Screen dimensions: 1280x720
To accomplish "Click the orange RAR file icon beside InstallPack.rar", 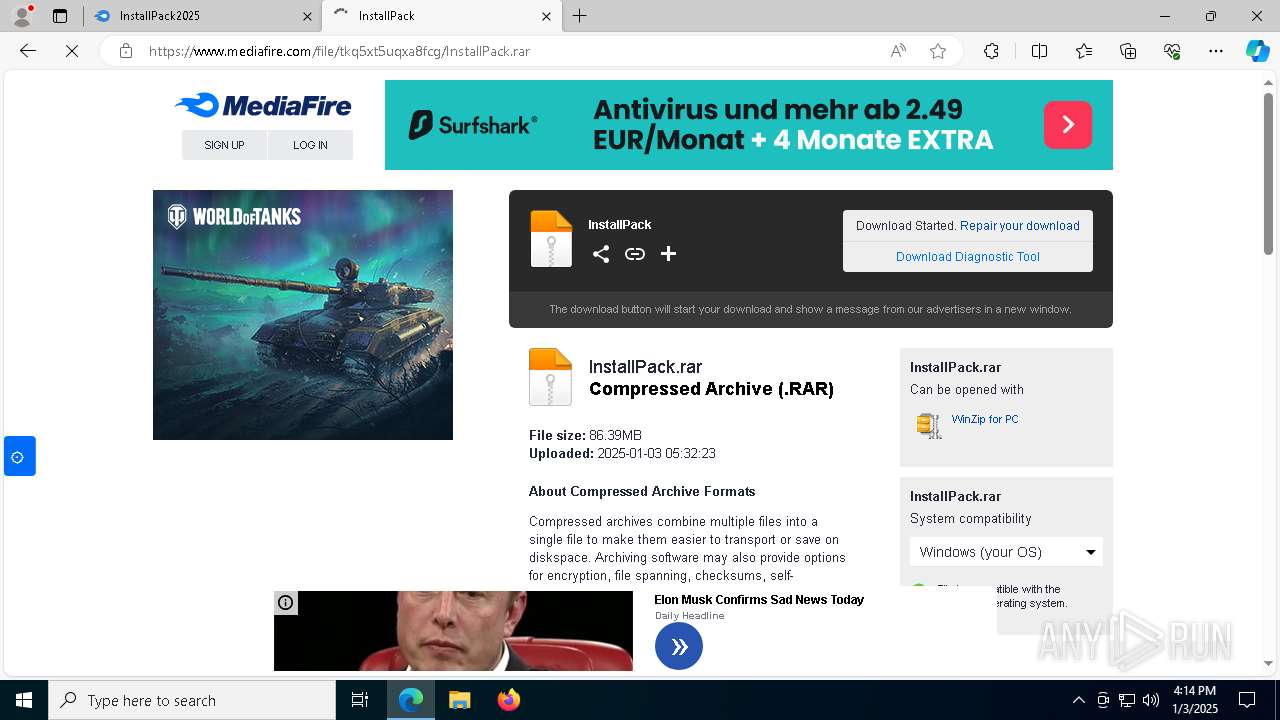I will click(550, 376).
